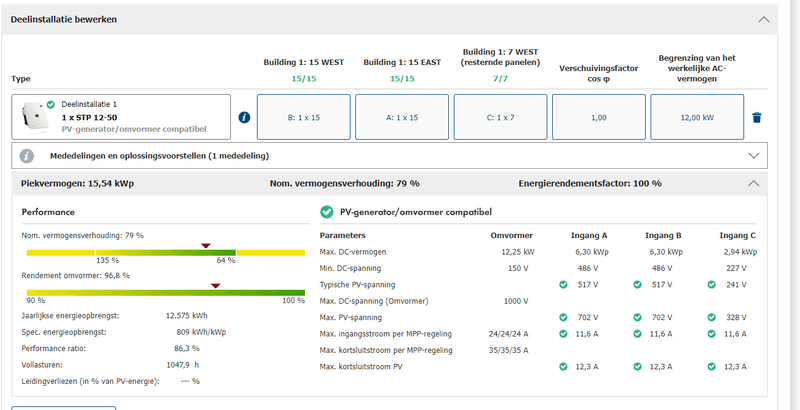Click the trash icon to delete Deelinstallatie 1
This screenshot has height=410, width=800.
757,117
